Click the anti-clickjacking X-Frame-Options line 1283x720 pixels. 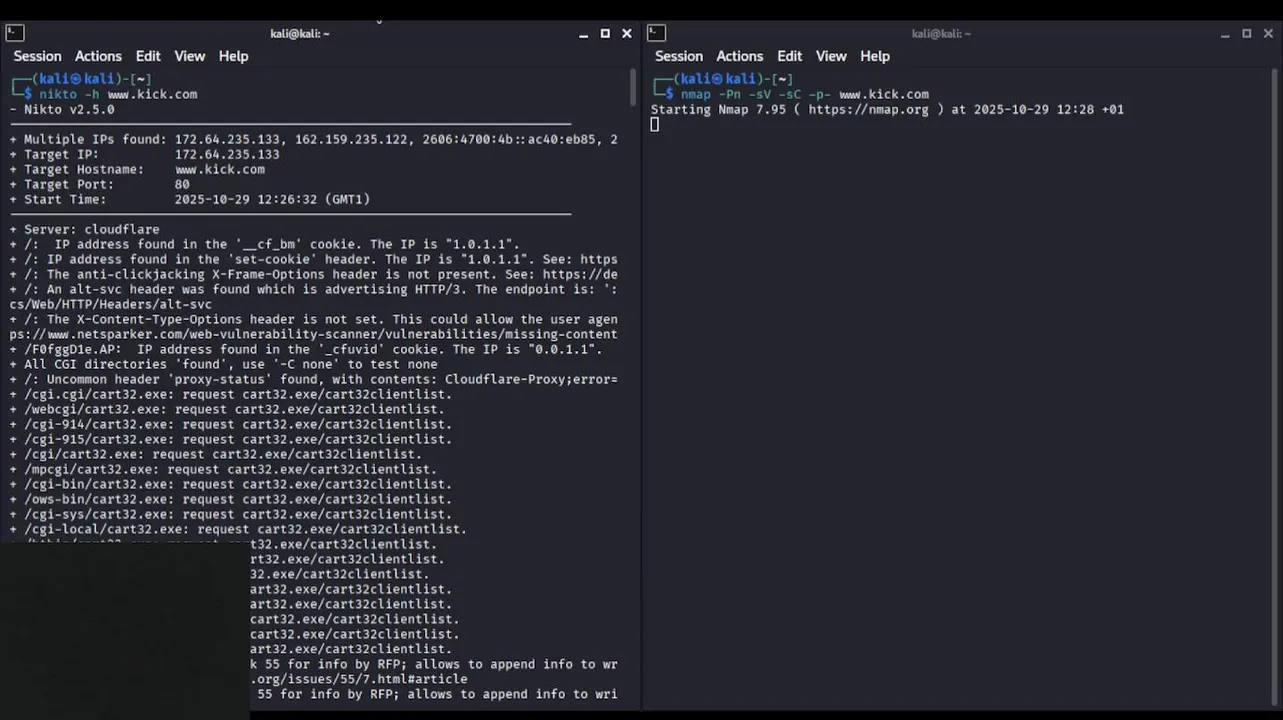[314, 274]
